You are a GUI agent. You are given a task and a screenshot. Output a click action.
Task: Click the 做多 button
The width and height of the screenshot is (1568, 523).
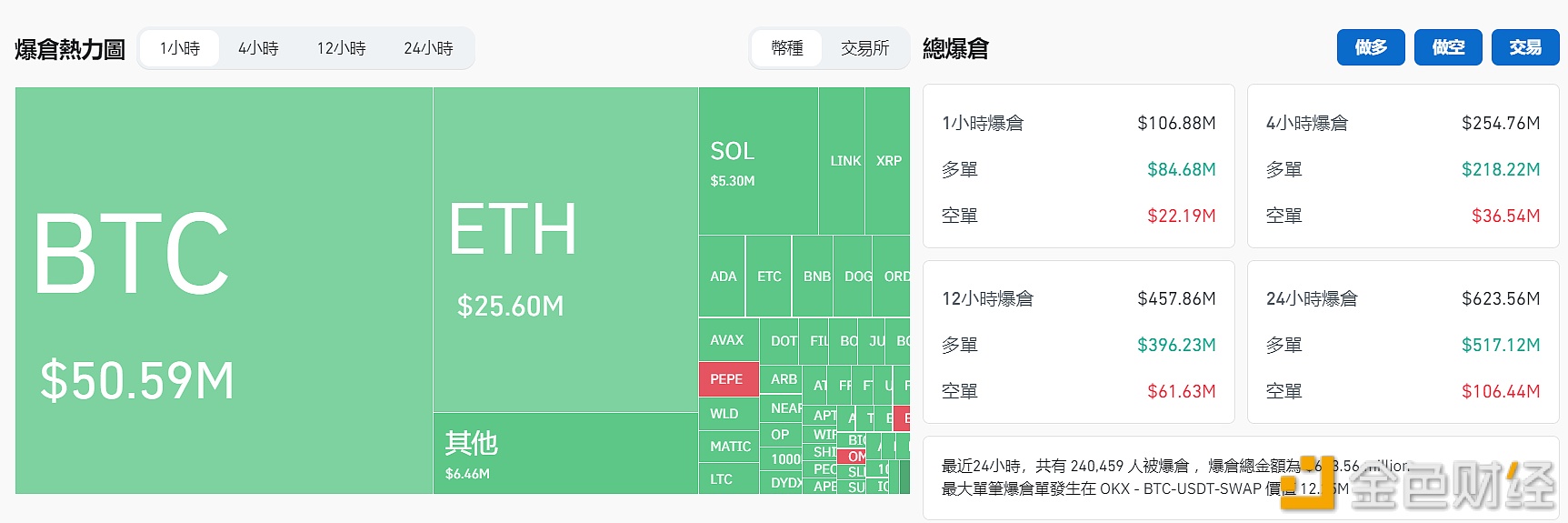[x=1371, y=47]
